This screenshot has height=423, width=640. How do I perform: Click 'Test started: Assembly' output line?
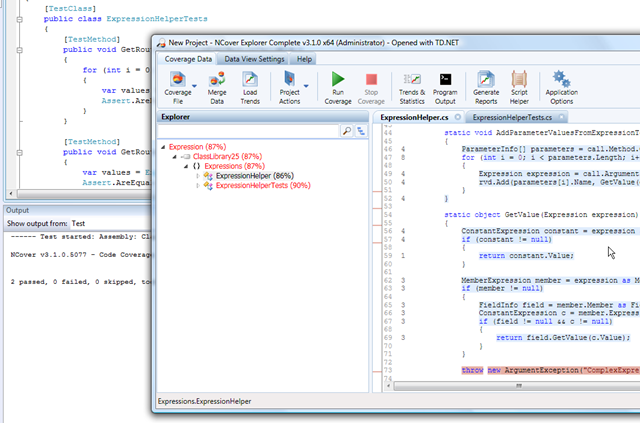(81, 237)
